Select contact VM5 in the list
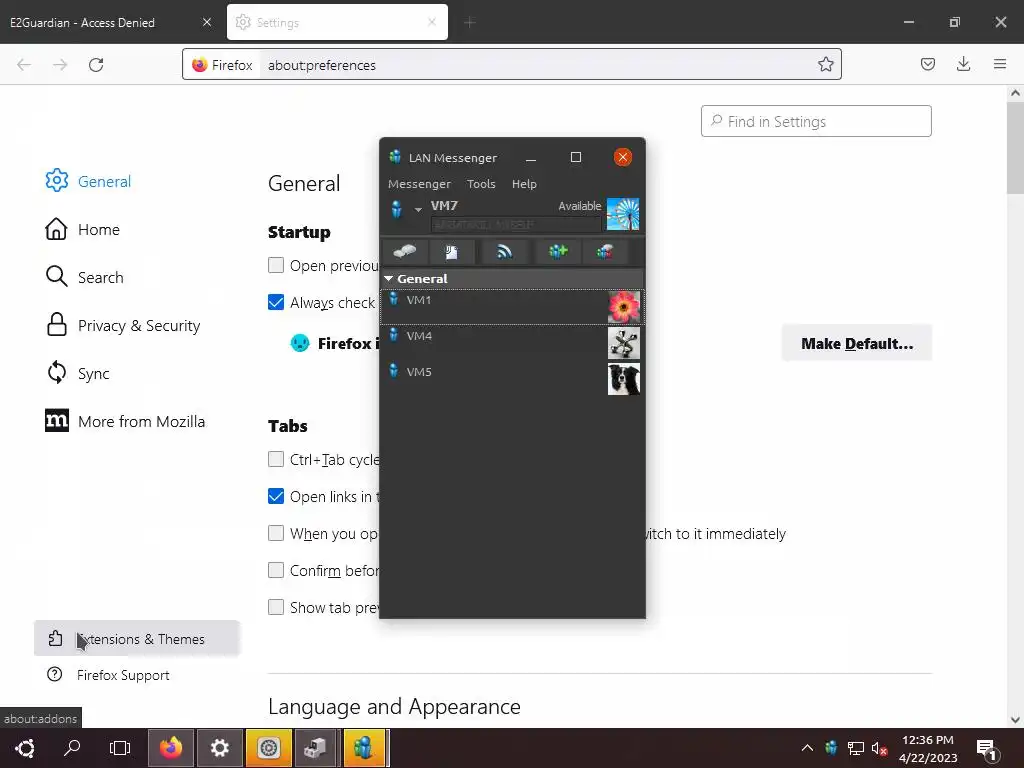The image size is (1024, 768). pyautogui.click(x=512, y=379)
